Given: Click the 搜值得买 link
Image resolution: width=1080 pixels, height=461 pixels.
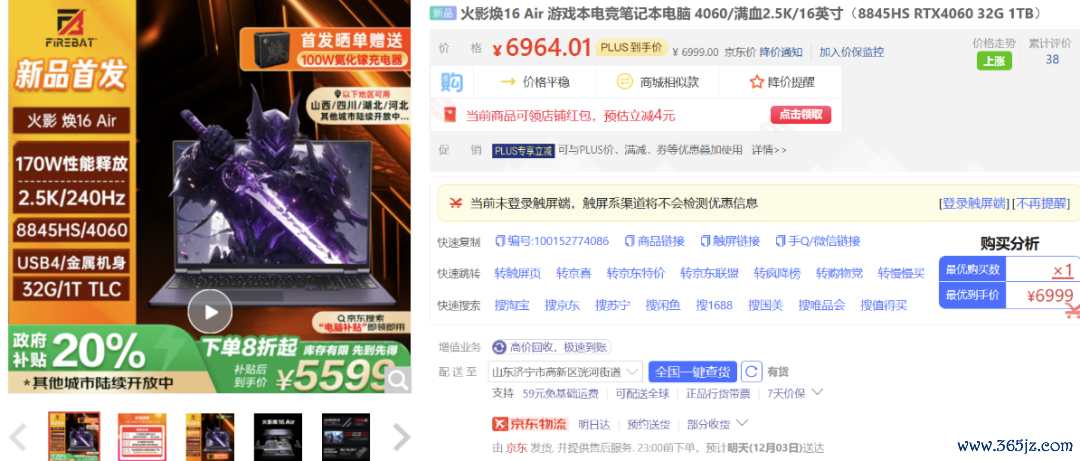Looking at the screenshot, I should 884,305.
